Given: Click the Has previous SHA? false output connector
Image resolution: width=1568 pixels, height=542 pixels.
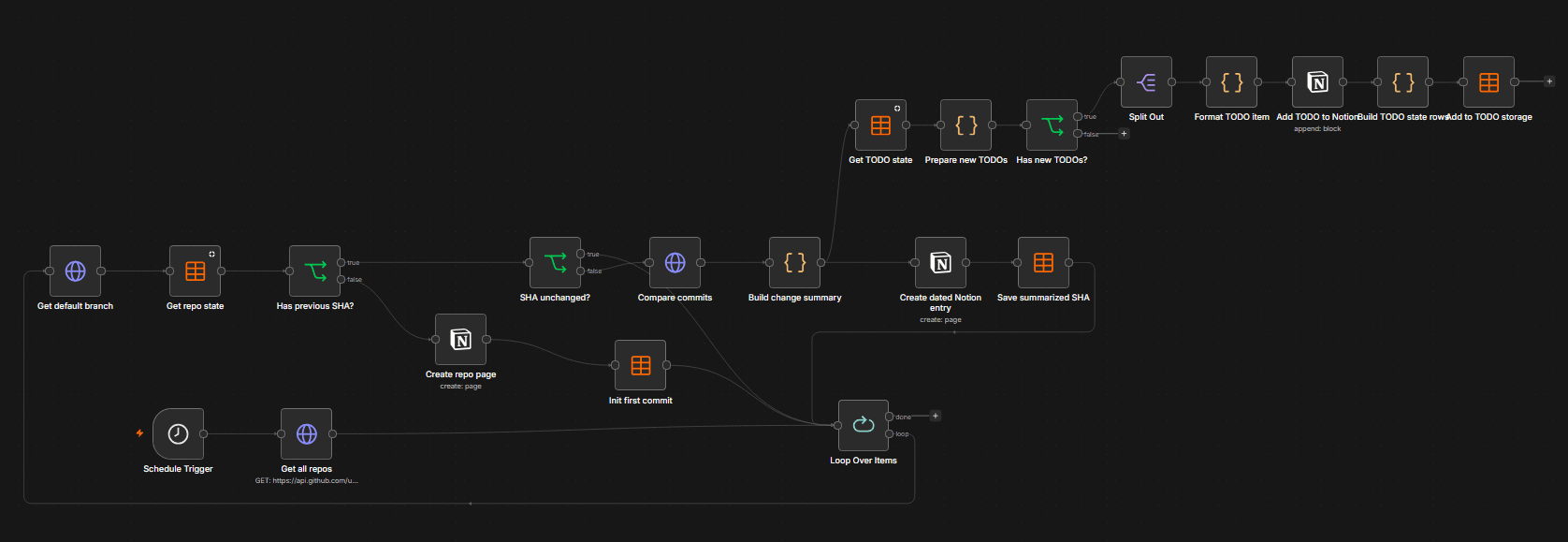Looking at the screenshot, I should [341, 279].
